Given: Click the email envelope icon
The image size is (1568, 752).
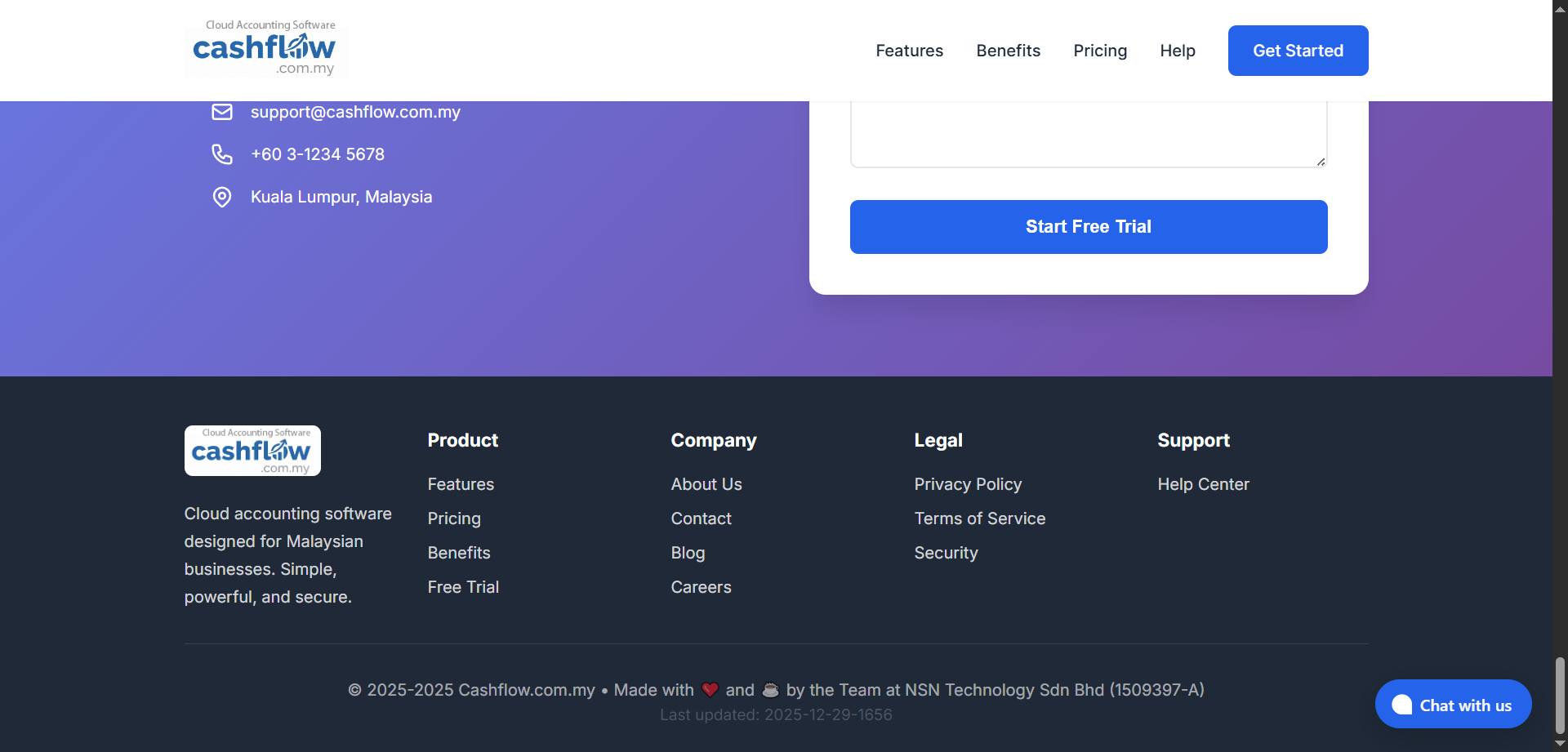Looking at the screenshot, I should (x=221, y=112).
